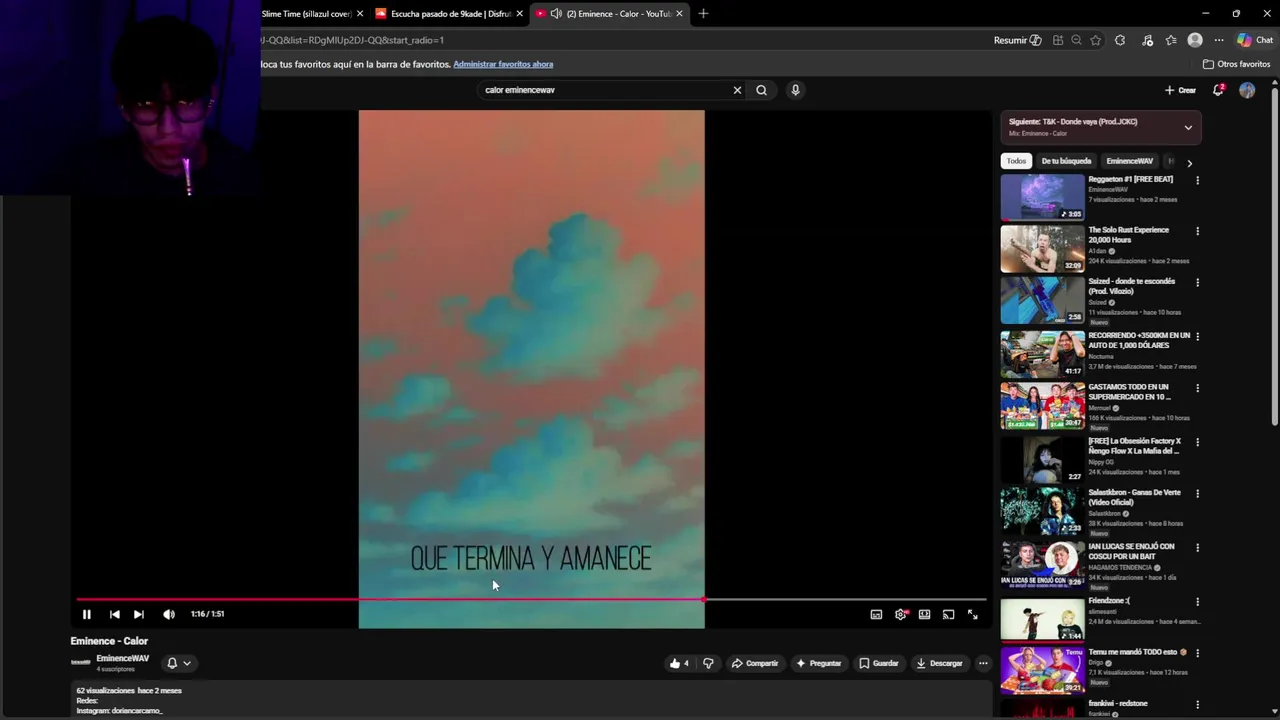Open the favorites list icon
1280x720 pixels.
[1171, 41]
